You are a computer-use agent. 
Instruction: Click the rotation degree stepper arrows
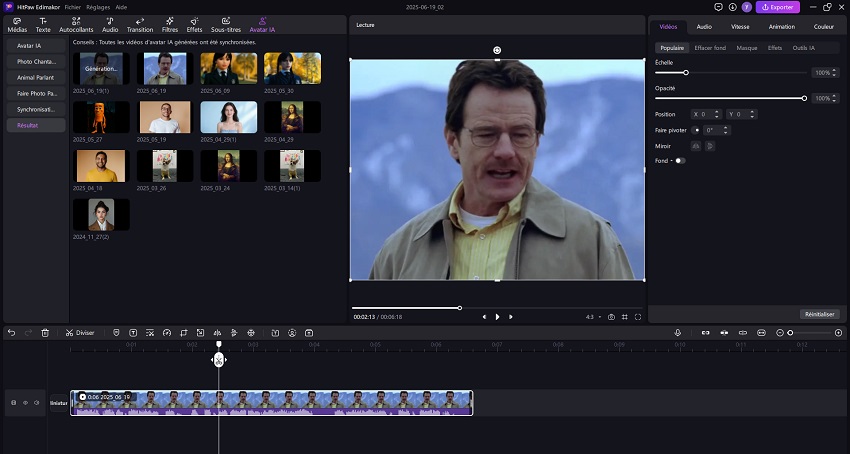click(x=726, y=130)
